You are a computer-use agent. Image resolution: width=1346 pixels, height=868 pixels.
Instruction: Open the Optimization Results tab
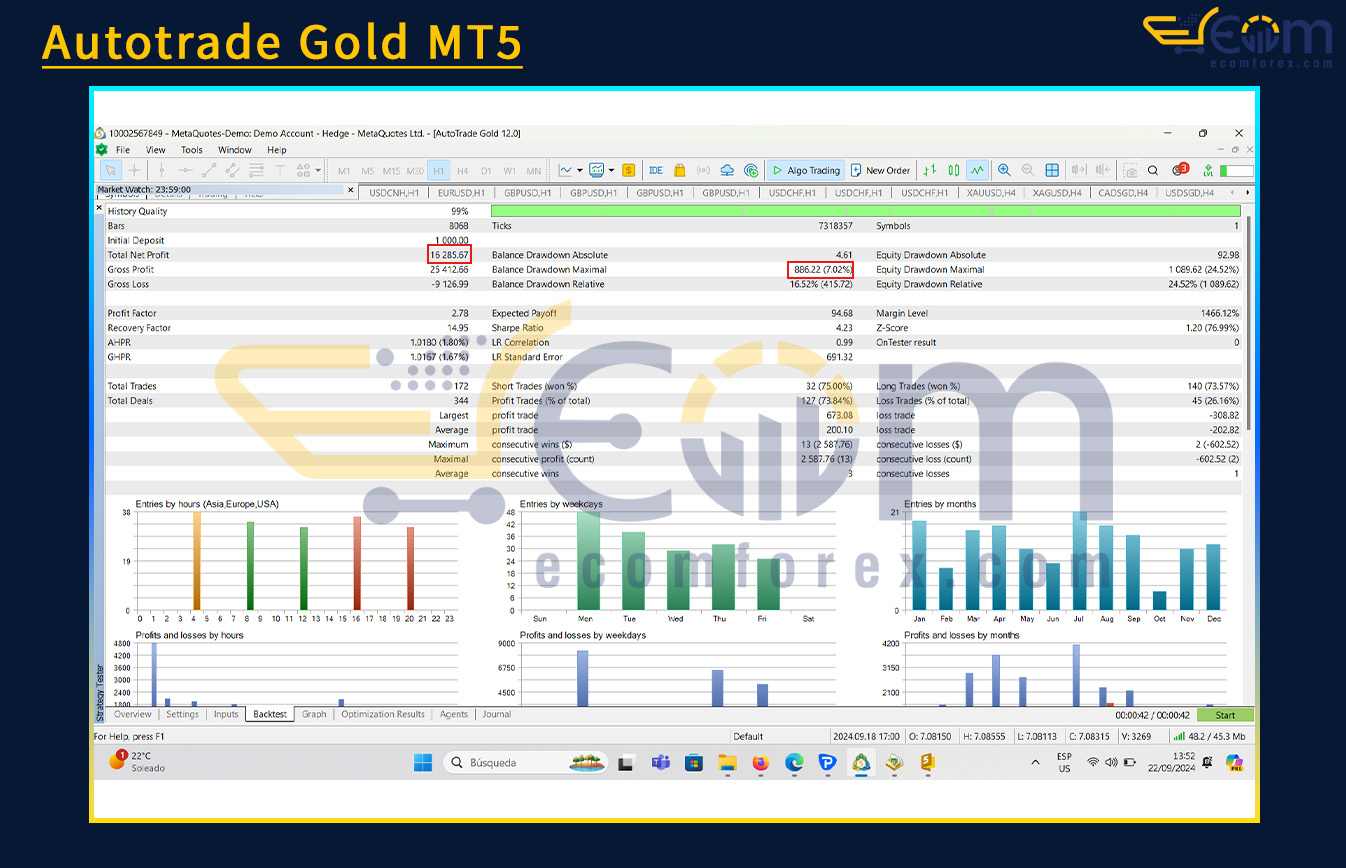click(x=383, y=714)
